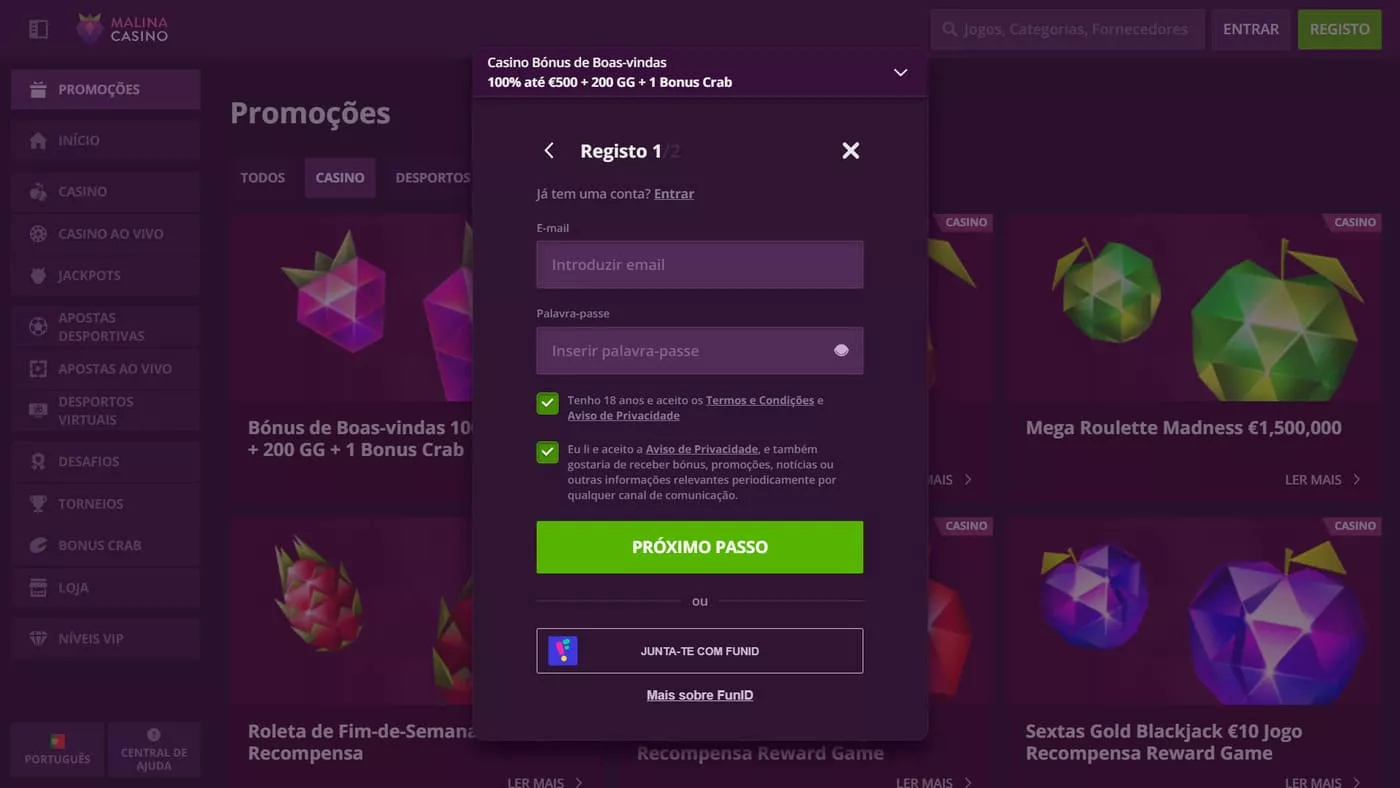Go back using the registration back arrow
This screenshot has height=788, width=1400.
coord(549,151)
